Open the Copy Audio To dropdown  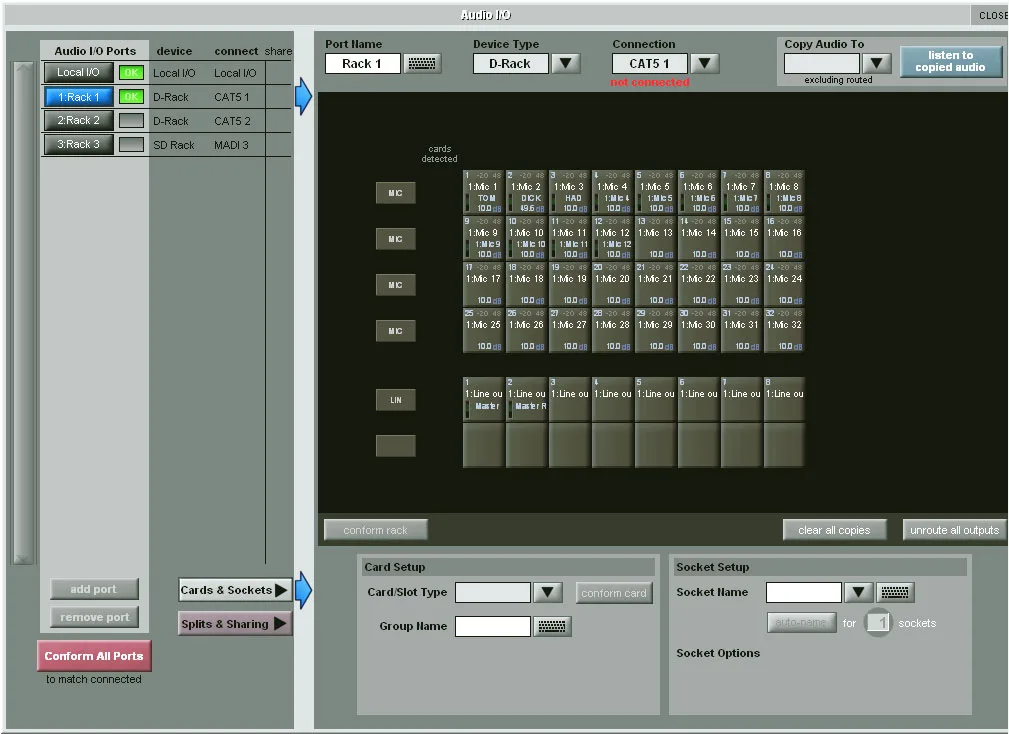pos(876,64)
